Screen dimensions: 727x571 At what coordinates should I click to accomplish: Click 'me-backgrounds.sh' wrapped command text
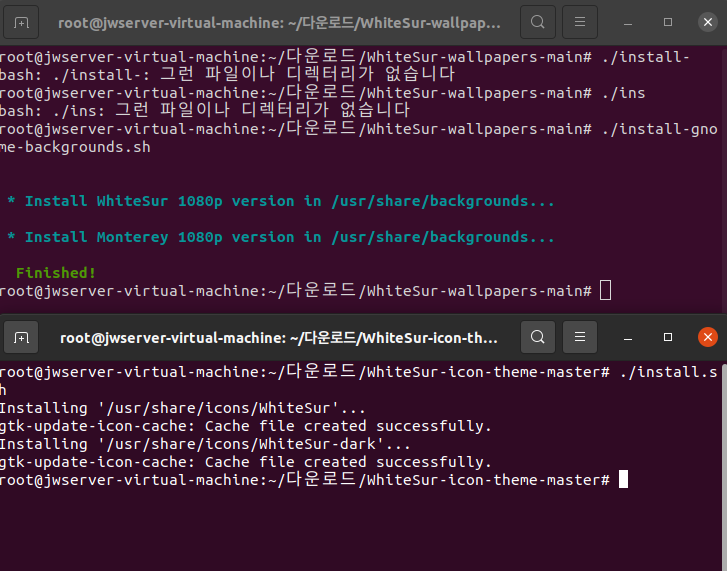[75, 147]
